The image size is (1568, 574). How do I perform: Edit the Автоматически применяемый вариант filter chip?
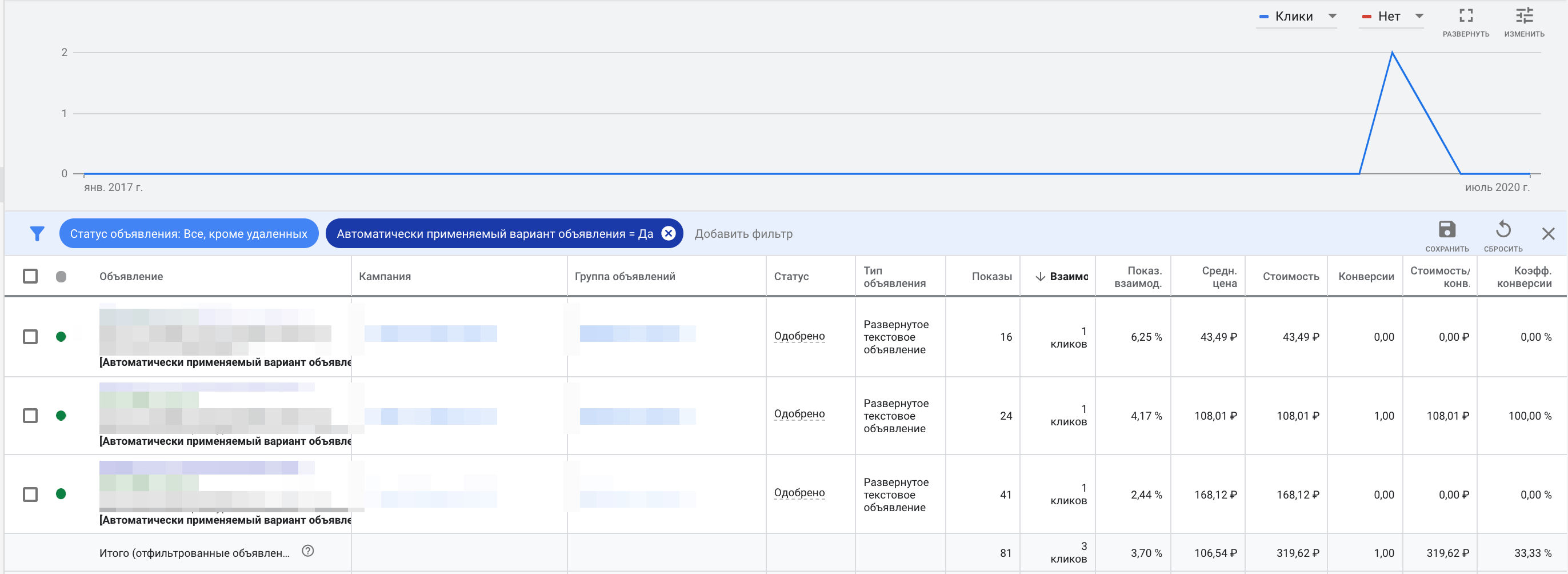[x=494, y=234]
